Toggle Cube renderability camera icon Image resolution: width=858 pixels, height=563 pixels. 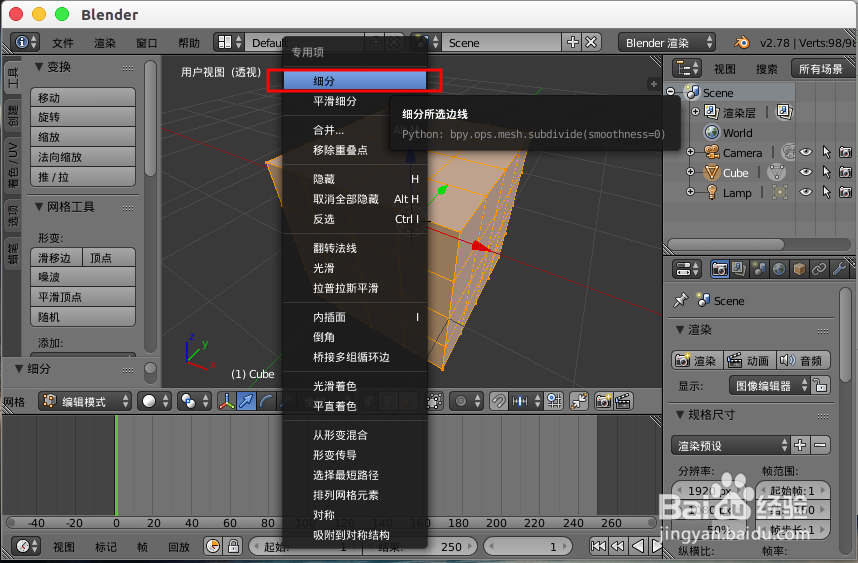pos(845,172)
